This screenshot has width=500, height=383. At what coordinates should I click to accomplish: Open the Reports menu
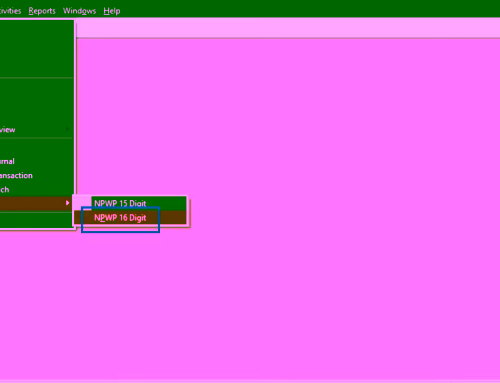42,11
